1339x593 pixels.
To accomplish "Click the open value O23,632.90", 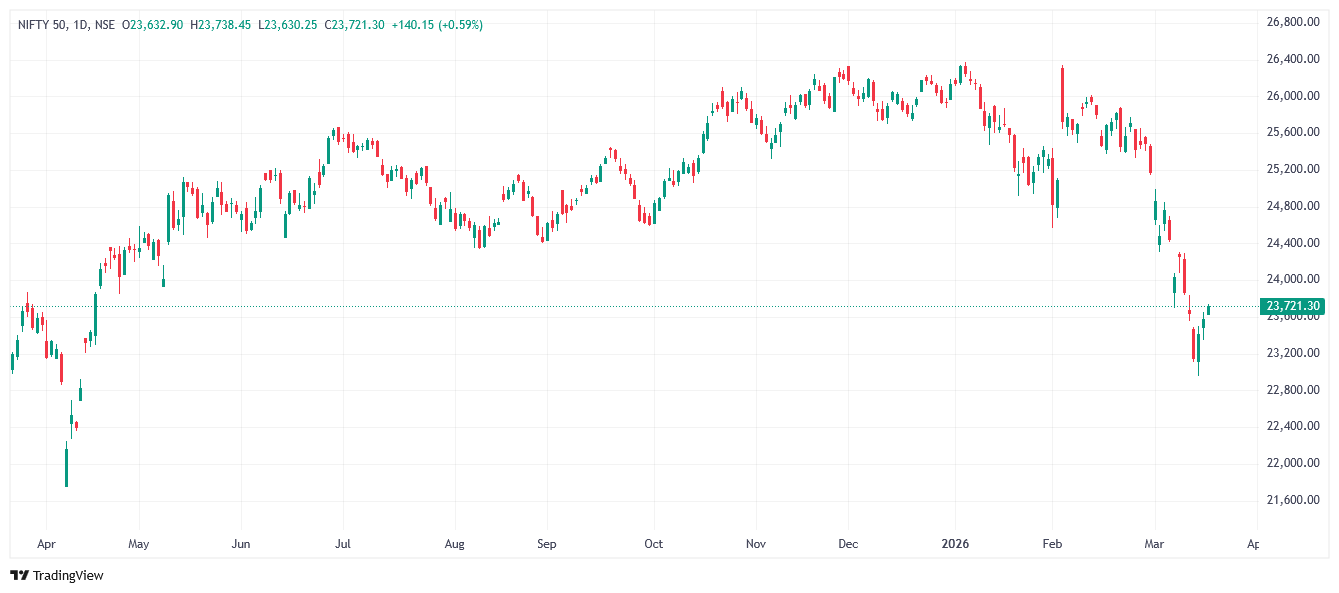I will [x=152, y=24].
